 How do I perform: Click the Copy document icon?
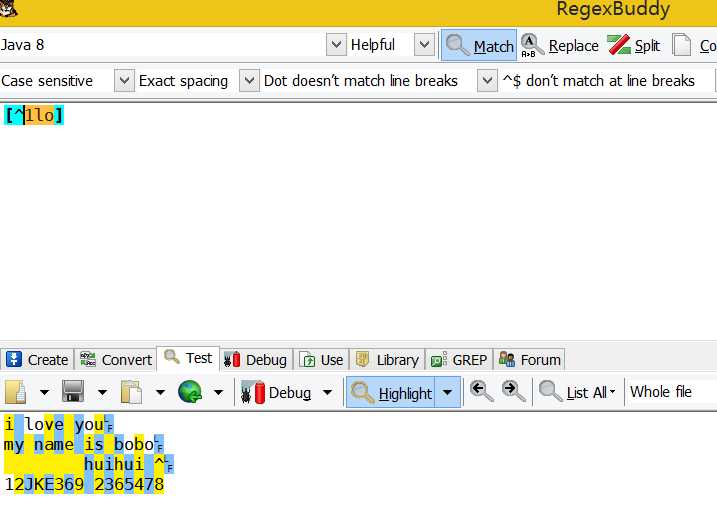point(682,45)
